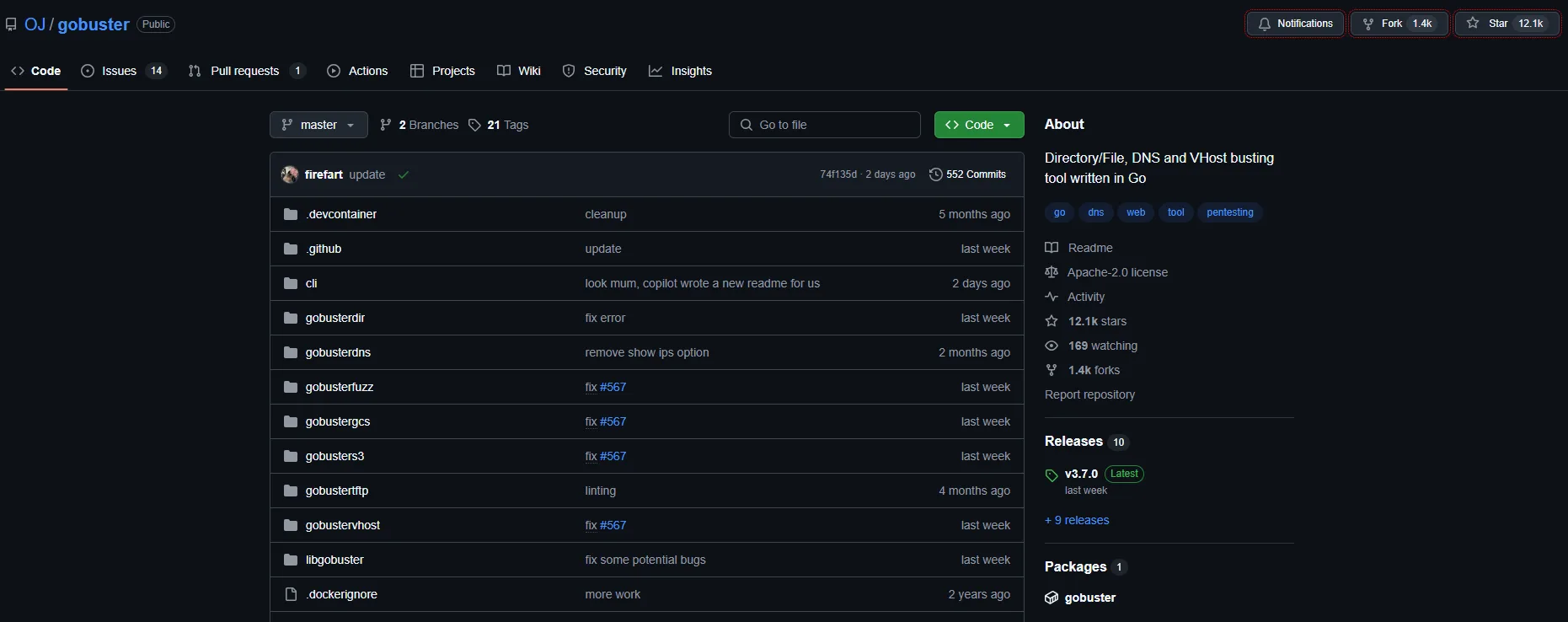Image resolution: width=1568 pixels, height=622 pixels.
Task: Open the OJ owner link
Action: (x=35, y=24)
